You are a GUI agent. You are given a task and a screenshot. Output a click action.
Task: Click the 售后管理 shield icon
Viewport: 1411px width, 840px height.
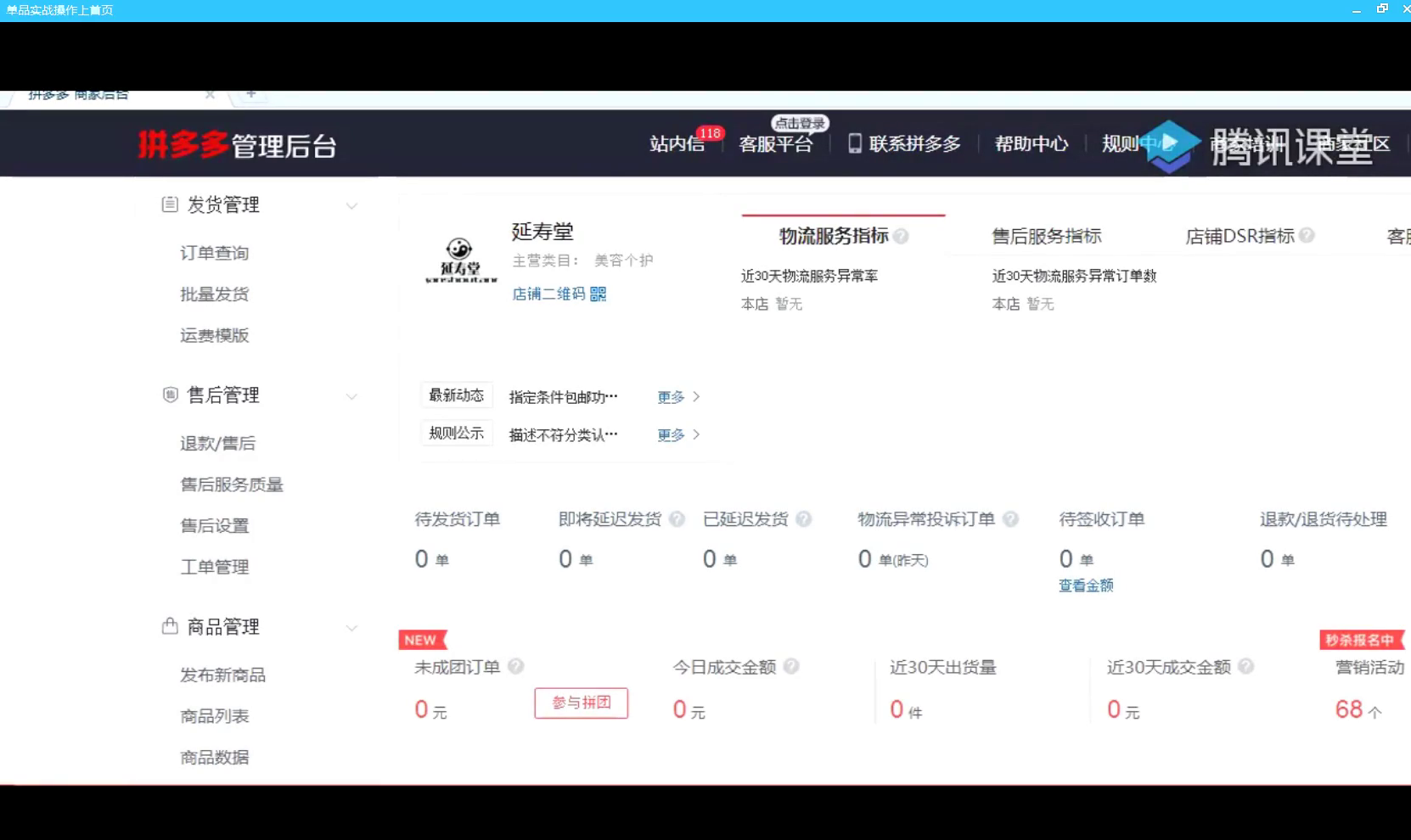click(170, 395)
